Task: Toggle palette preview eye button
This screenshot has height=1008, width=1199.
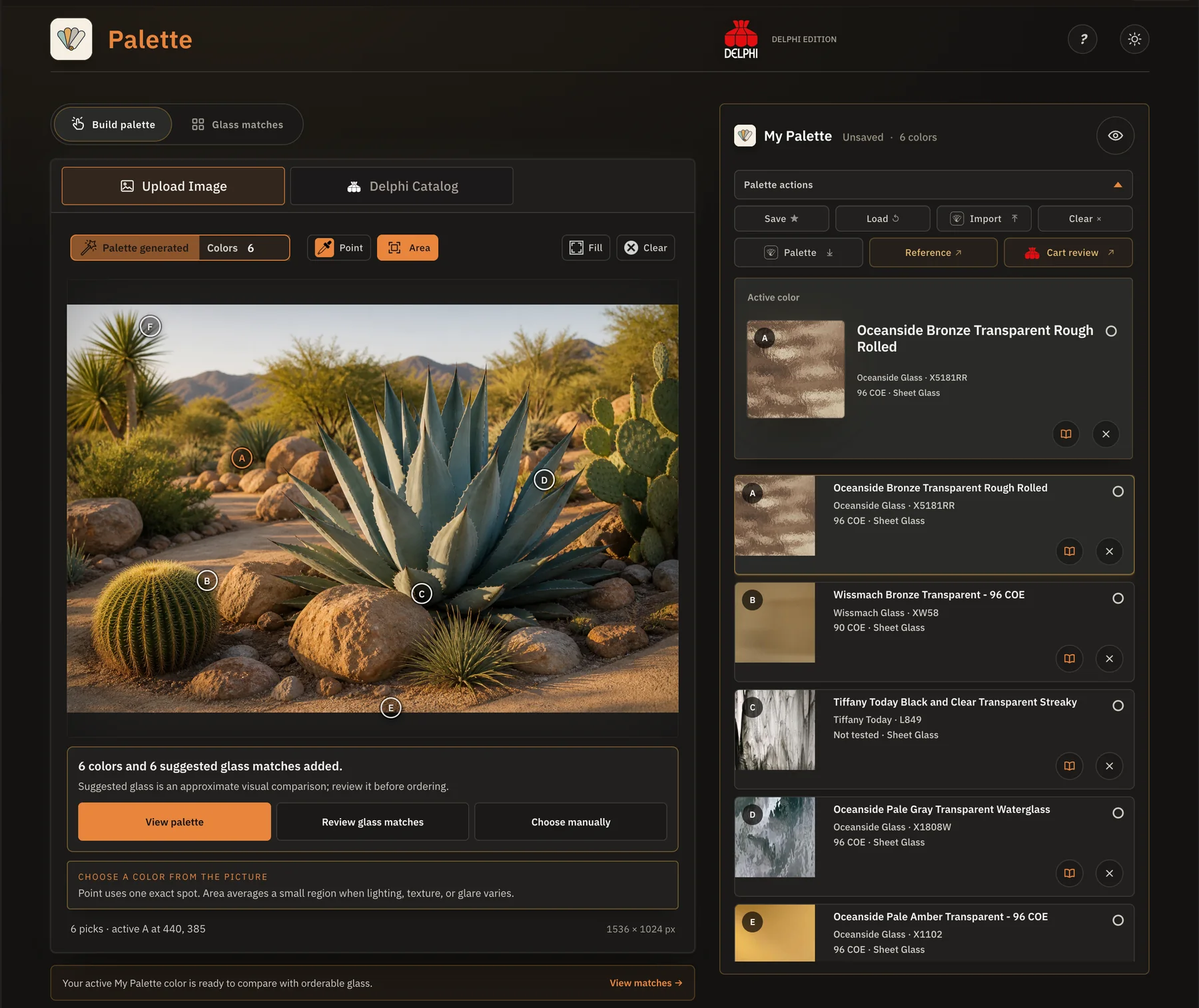Action: click(1115, 136)
